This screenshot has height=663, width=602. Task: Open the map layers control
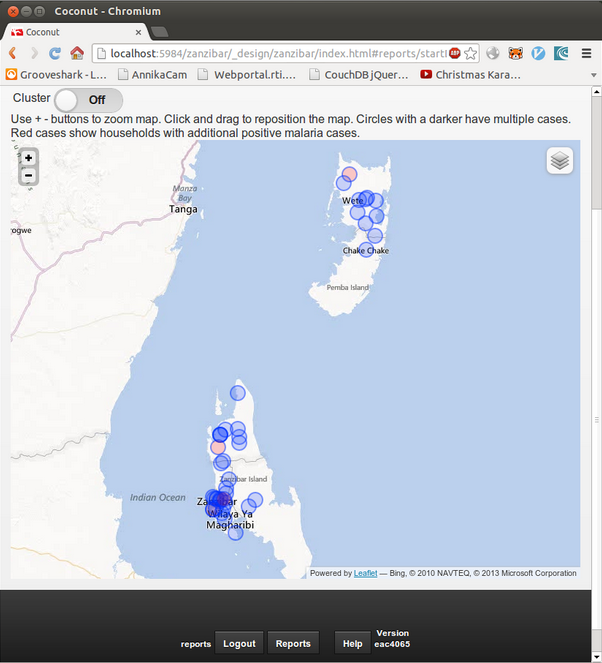pyautogui.click(x=560, y=161)
